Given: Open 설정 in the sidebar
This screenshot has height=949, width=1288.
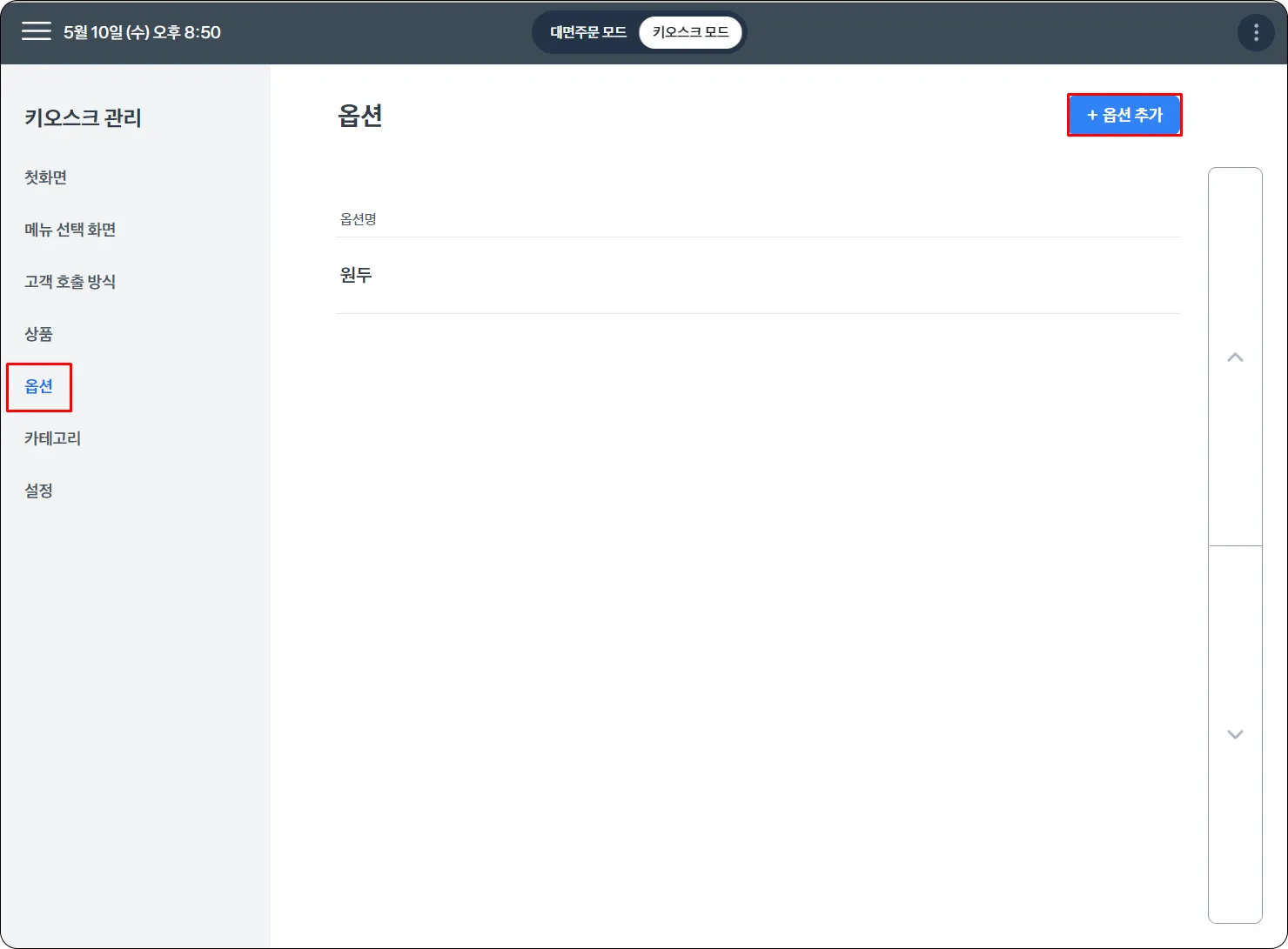Looking at the screenshot, I should point(38,491).
